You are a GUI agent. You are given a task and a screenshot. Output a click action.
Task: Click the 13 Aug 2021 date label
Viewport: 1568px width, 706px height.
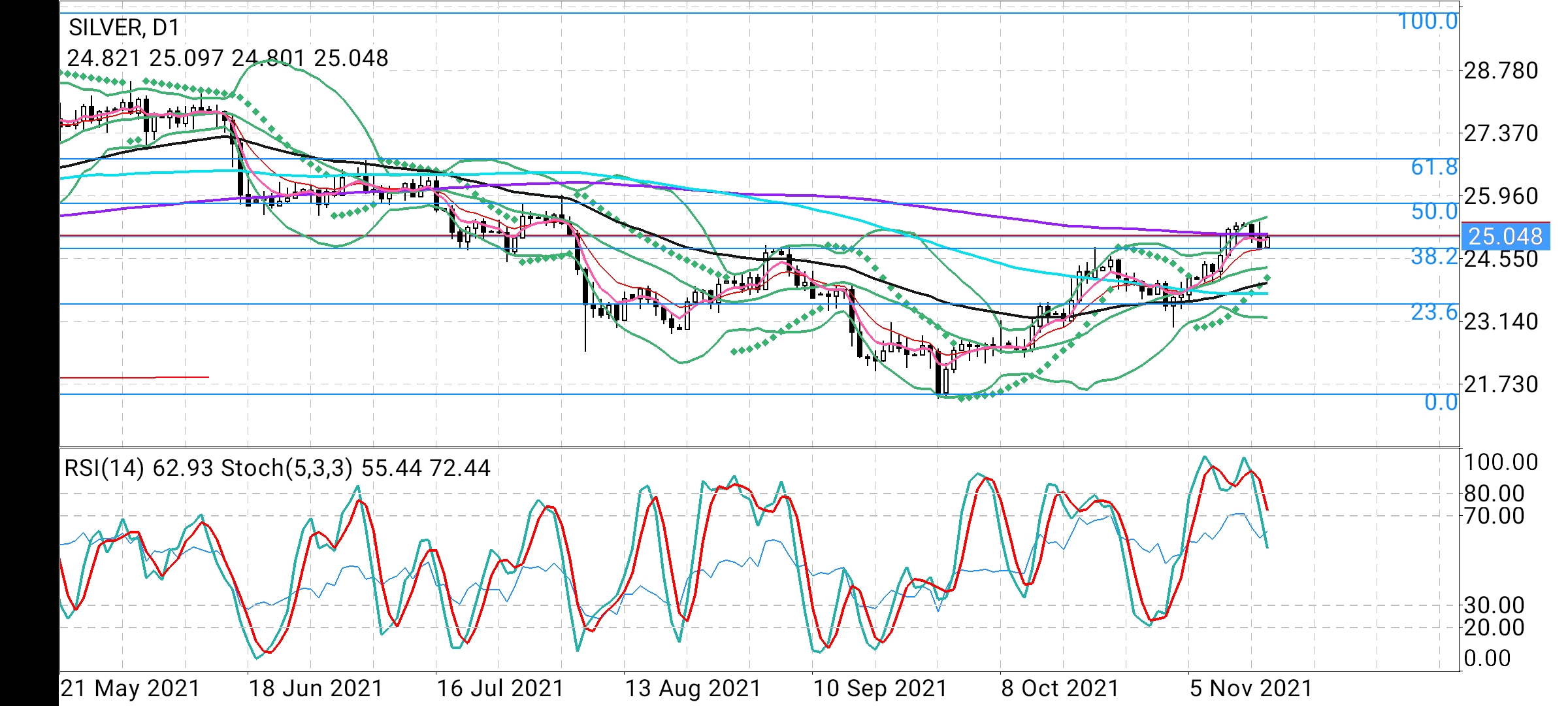(x=693, y=688)
